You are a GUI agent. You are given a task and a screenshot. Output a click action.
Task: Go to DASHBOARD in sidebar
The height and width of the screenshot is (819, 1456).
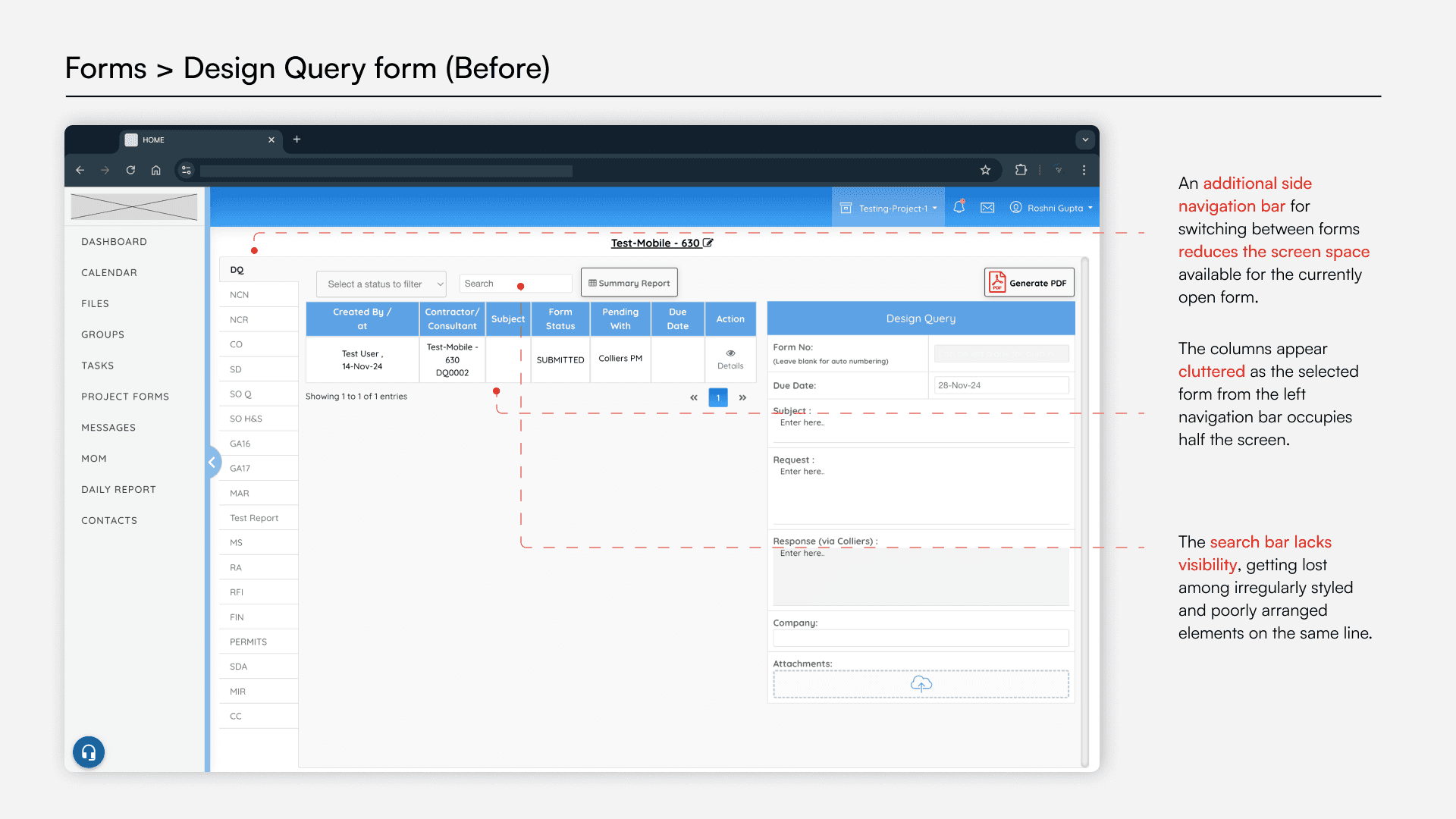click(115, 242)
